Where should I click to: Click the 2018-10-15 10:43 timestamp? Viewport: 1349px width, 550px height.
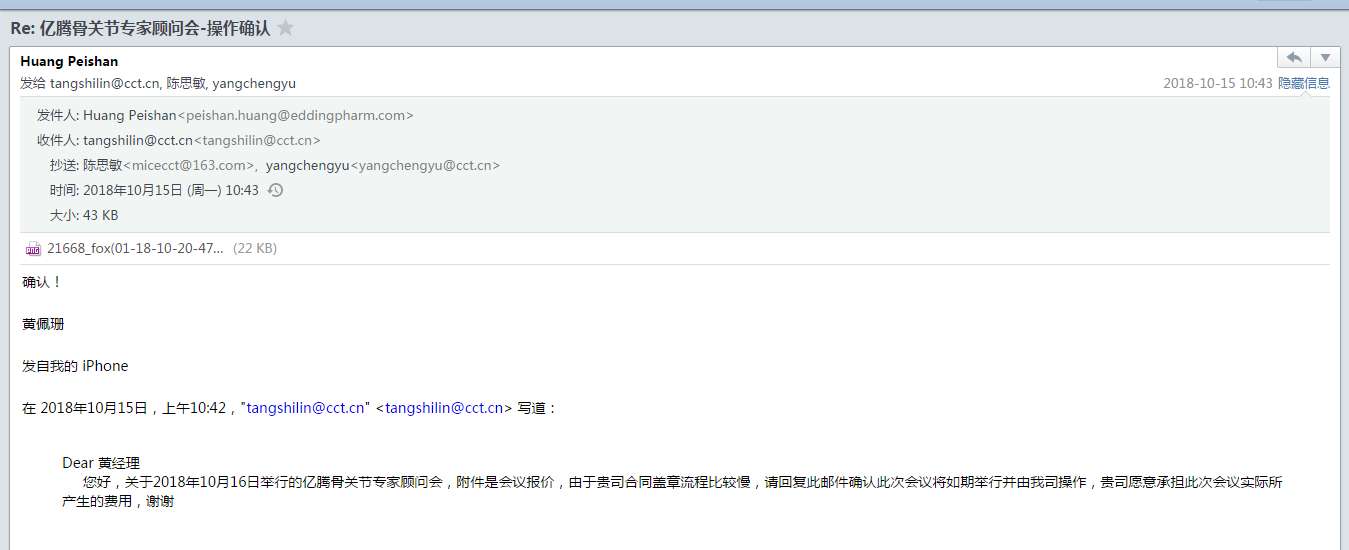1217,83
